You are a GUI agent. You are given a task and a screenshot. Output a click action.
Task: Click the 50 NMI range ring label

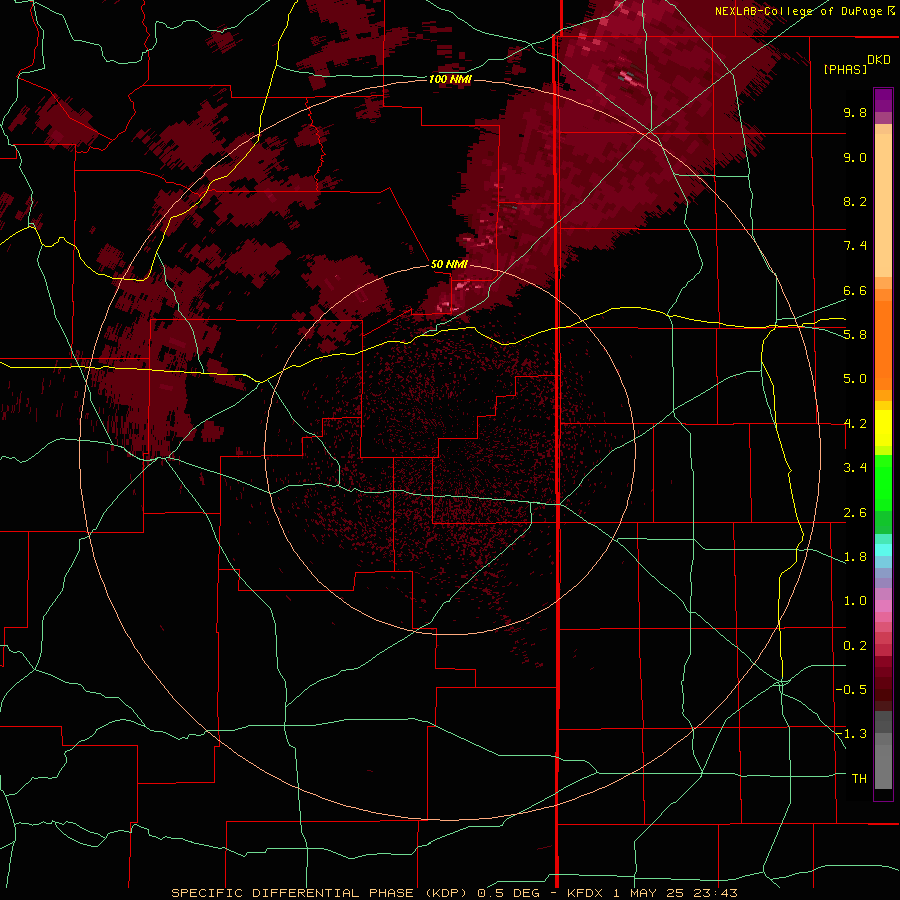click(x=449, y=265)
